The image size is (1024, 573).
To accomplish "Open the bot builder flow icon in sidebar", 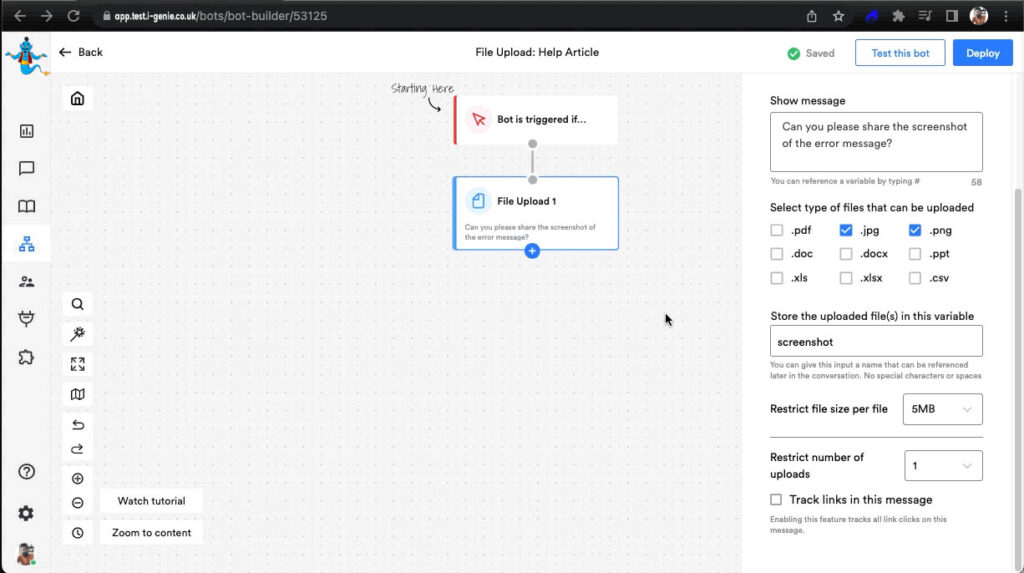I will tap(26, 244).
